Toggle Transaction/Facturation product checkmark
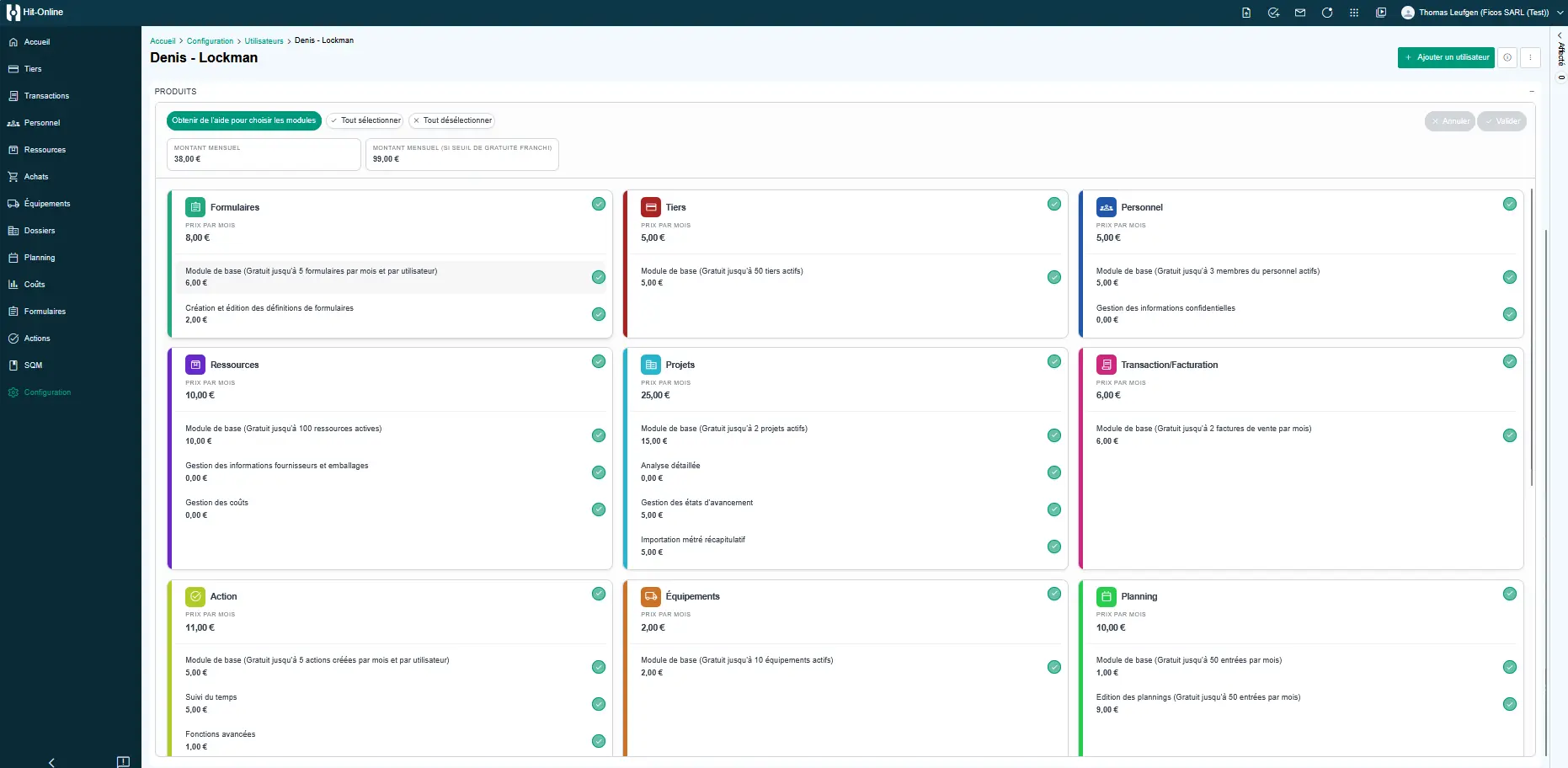 click(x=1510, y=361)
